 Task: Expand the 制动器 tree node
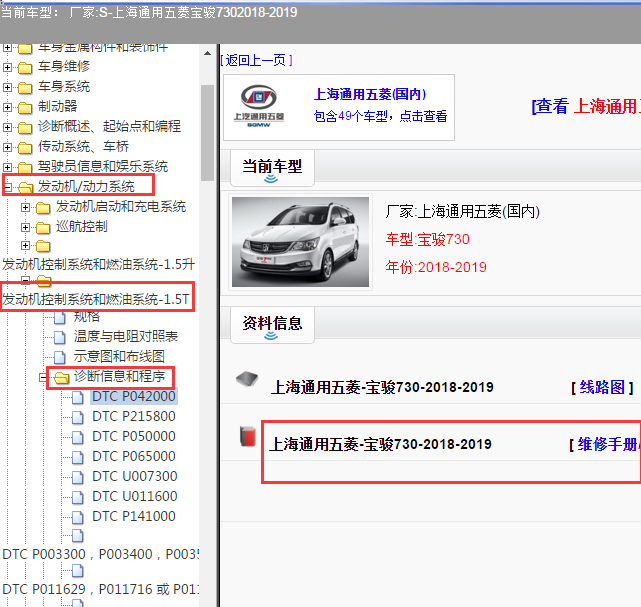(7, 107)
